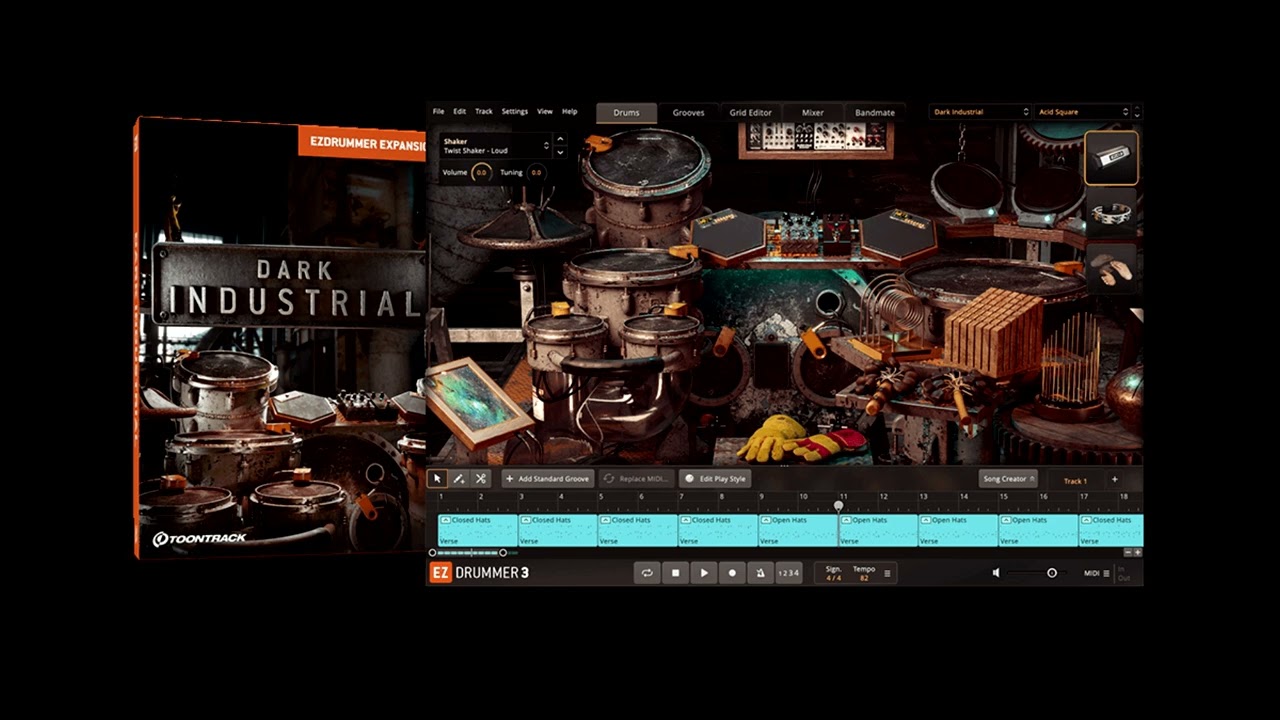
Task: Click the tempo value 82
Action: pos(863,578)
